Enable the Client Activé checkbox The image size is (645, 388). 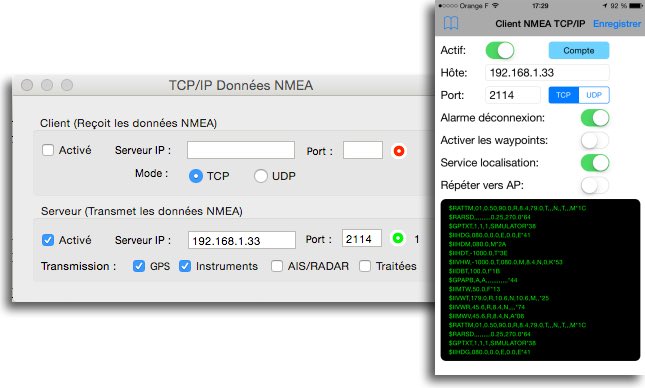point(48,150)
